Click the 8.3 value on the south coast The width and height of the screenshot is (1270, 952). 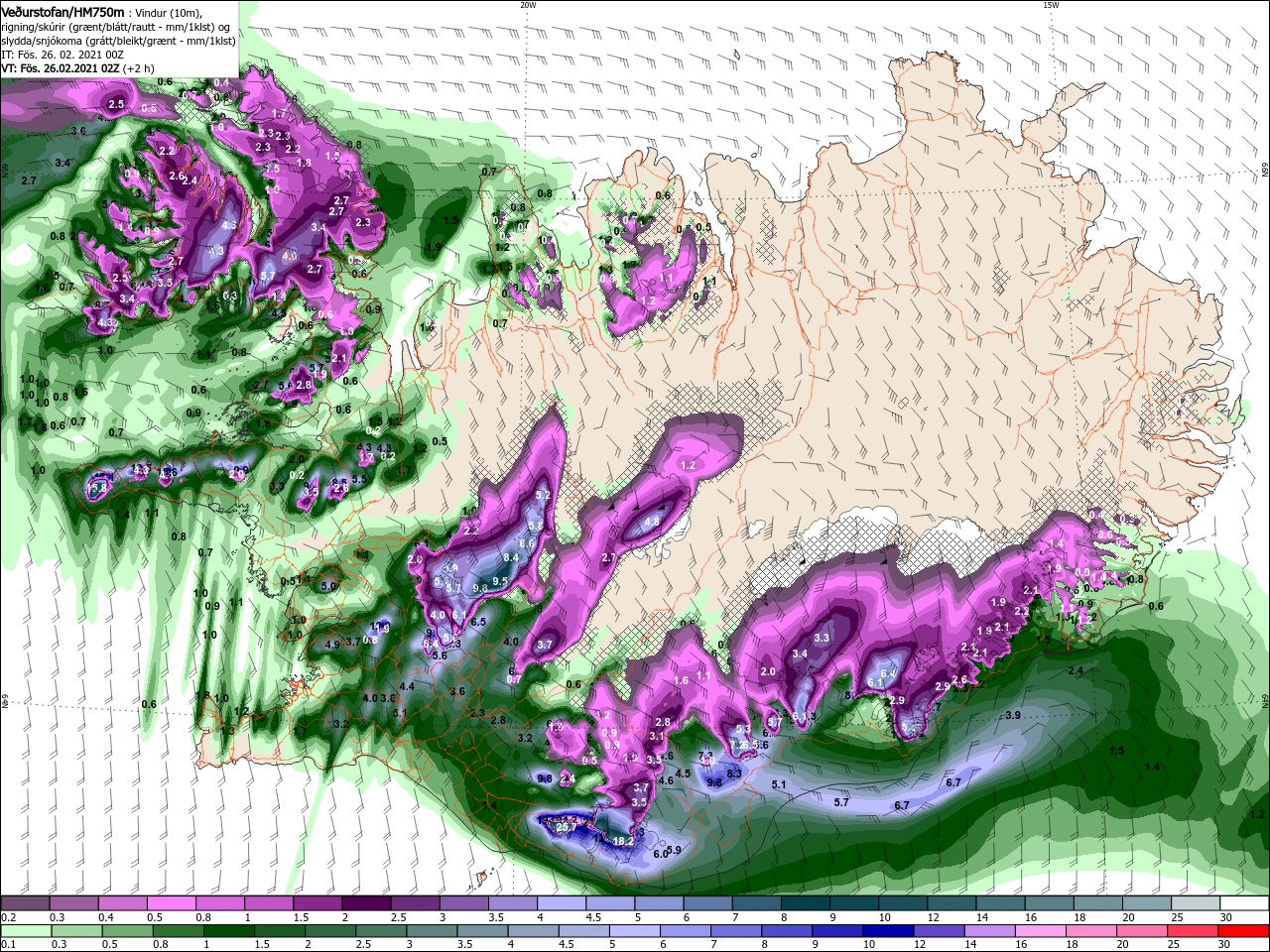(734, 773)
